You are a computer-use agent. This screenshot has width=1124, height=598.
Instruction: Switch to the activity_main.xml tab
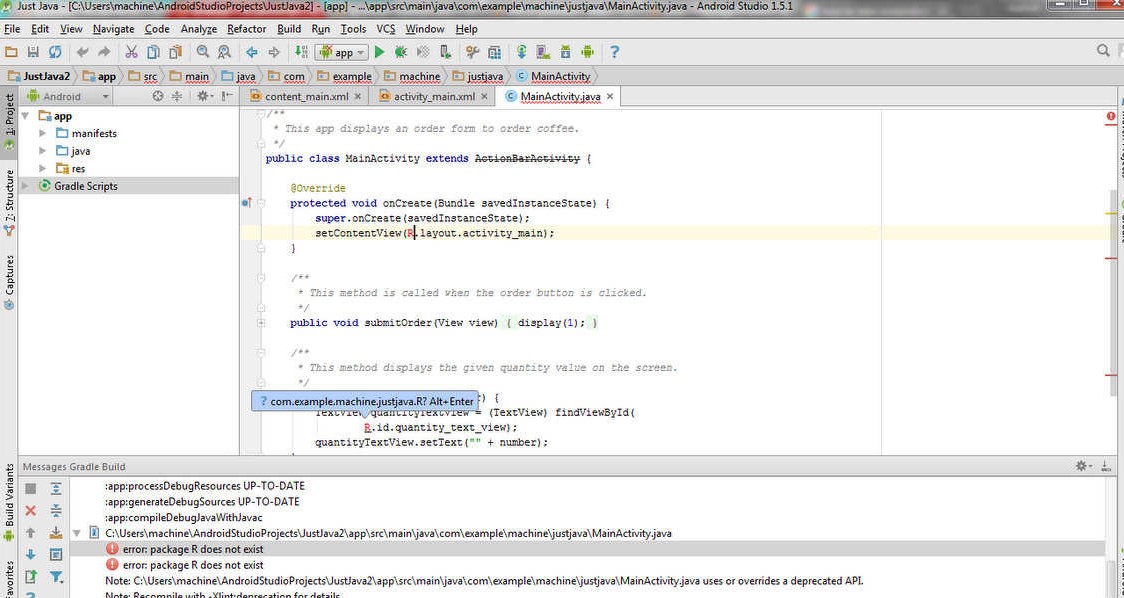[x=433, y=96]
